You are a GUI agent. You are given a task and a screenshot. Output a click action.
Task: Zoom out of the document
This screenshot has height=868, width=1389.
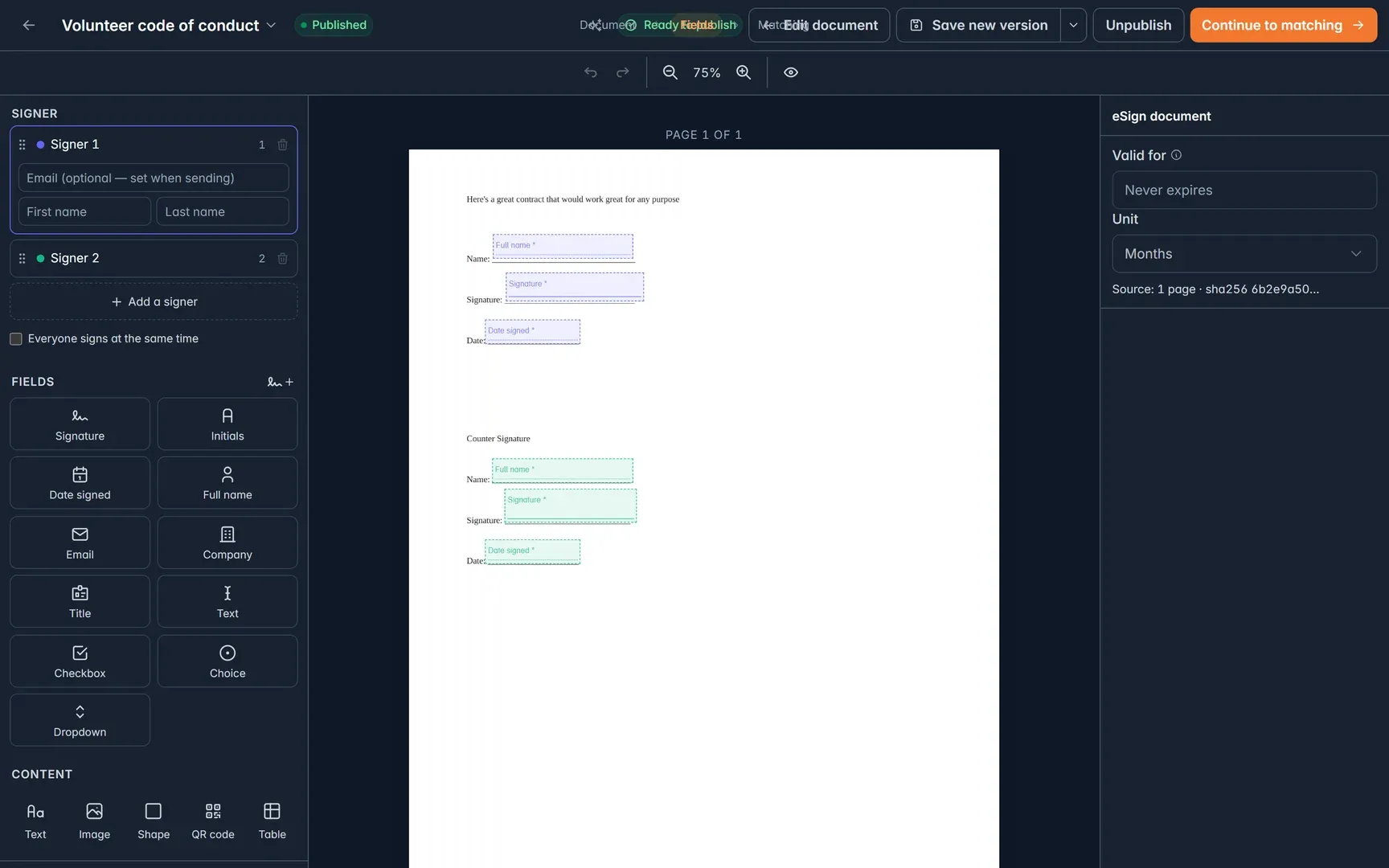pos(670,72)
